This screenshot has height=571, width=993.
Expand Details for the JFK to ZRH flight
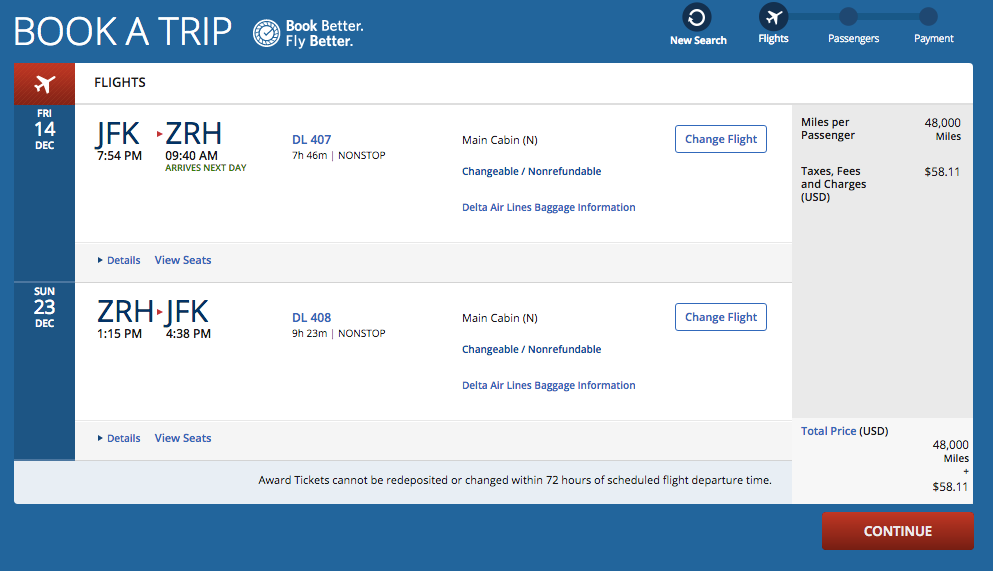click(119, 260)
